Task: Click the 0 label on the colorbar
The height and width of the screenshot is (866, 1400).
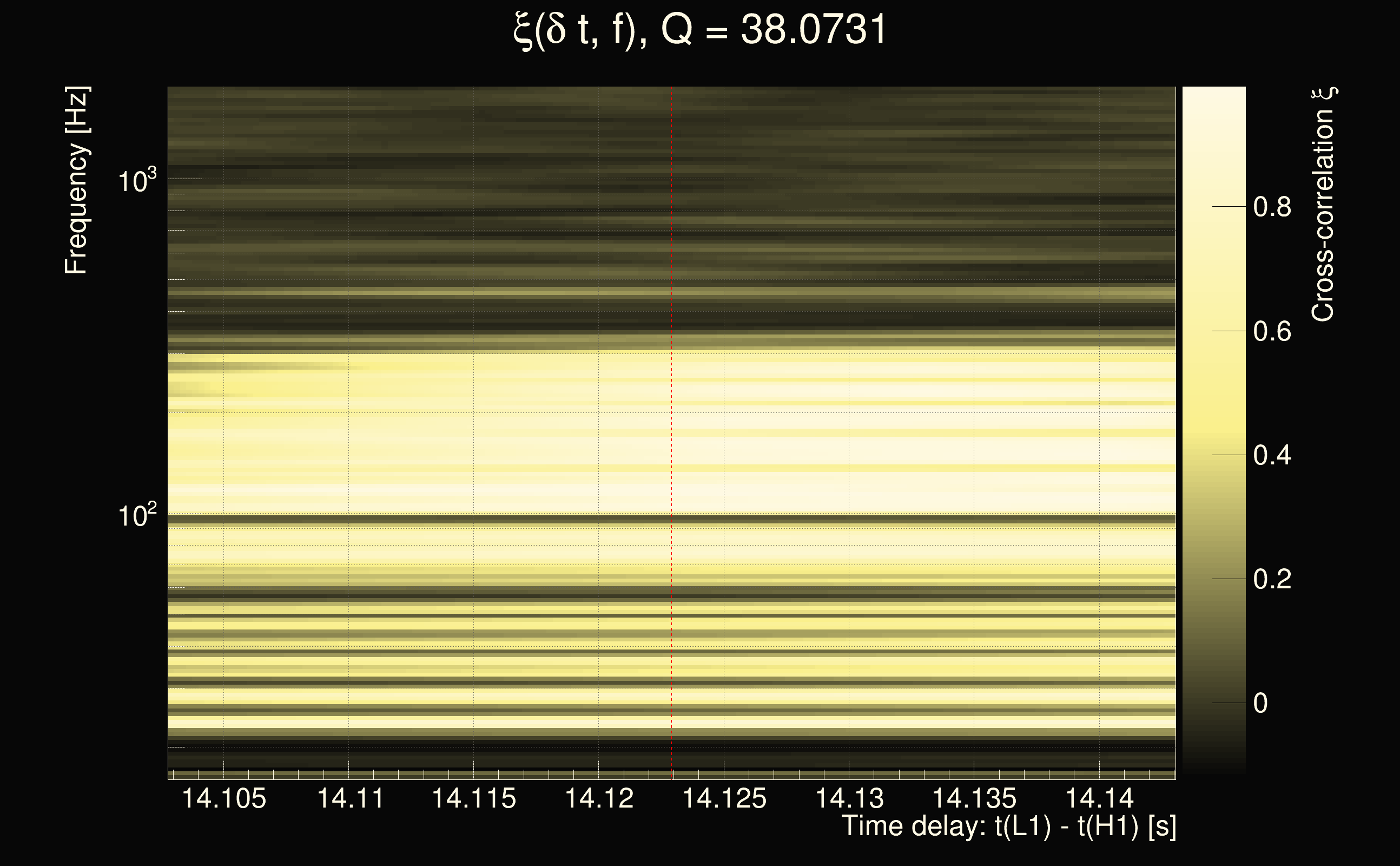Action: click(1260, 703)
